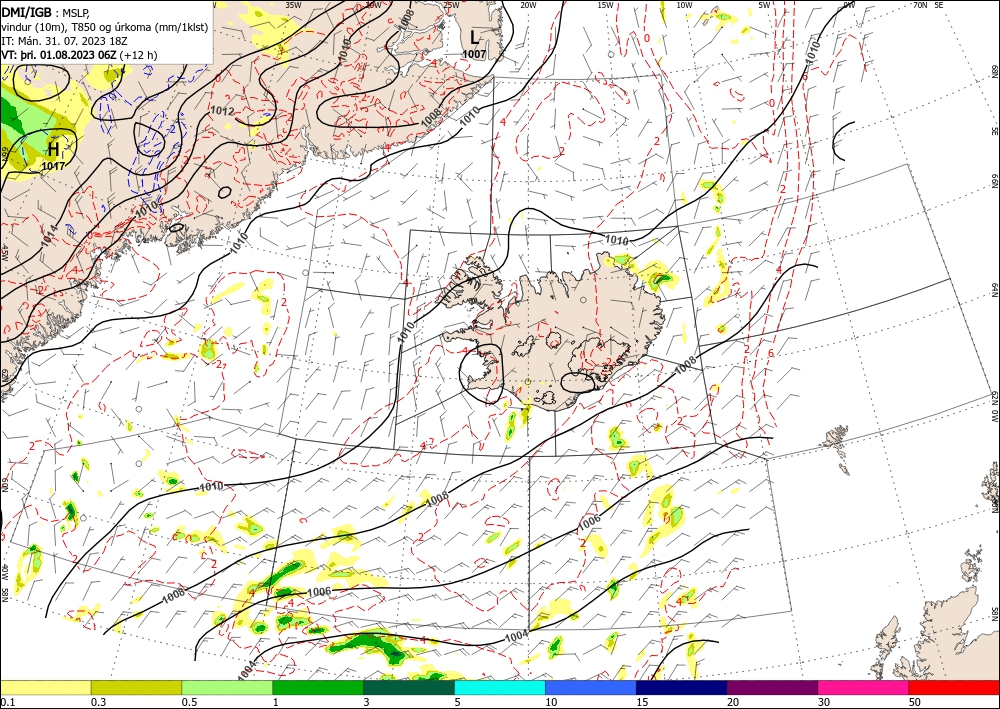Click the L low-pressure marker
The image size is (1000, 709).
(x=474, y=37)
